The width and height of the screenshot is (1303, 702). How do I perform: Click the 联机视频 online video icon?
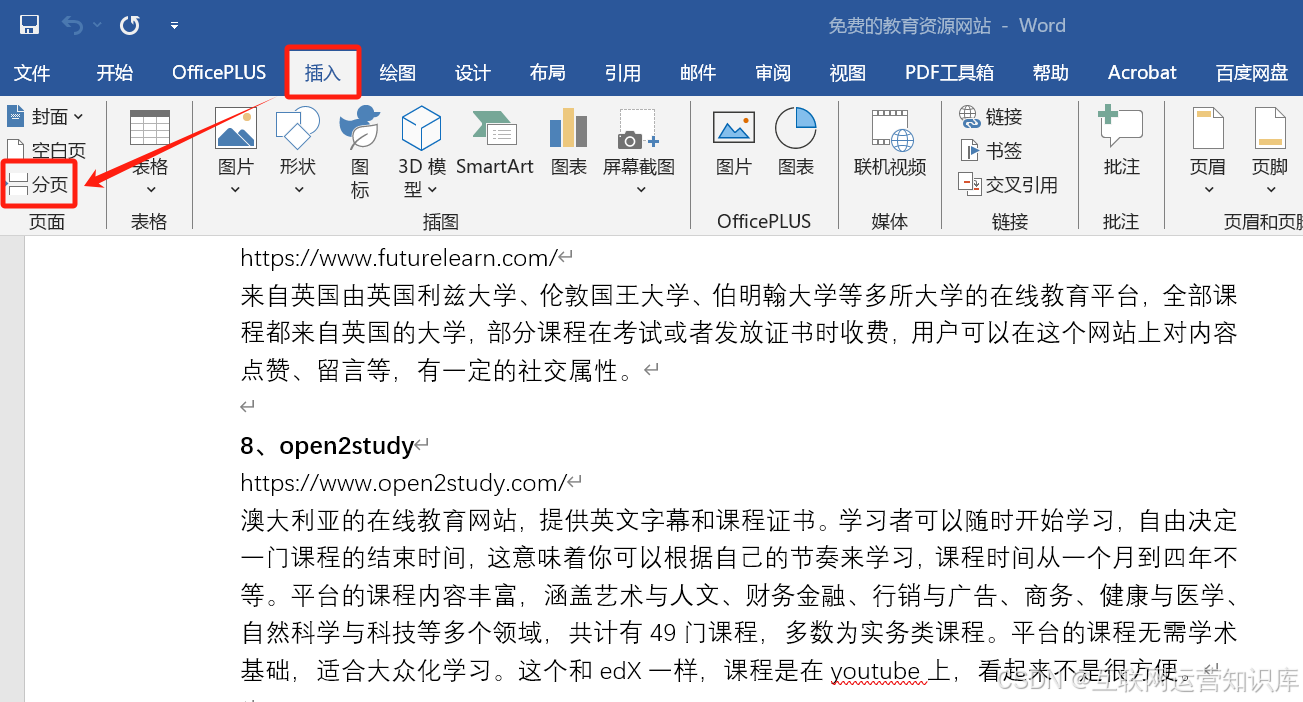tap(890, 130)
